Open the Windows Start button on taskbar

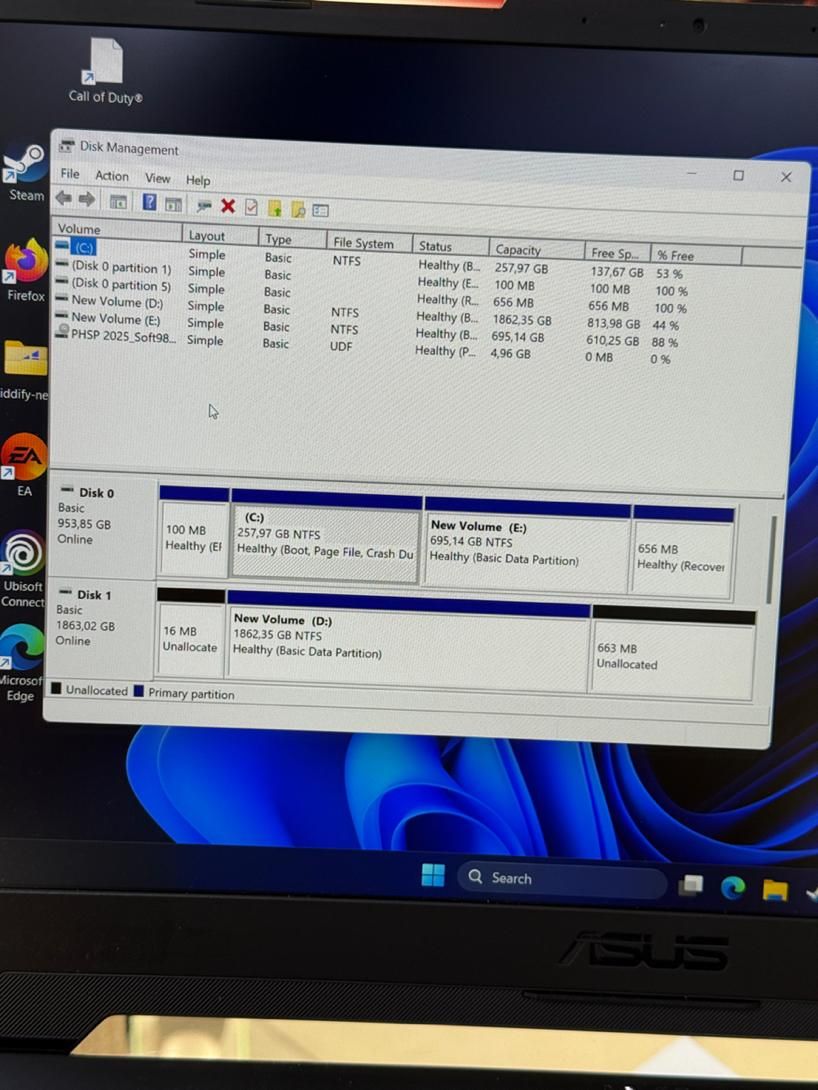pyautogui.click(x=433, y=875)
